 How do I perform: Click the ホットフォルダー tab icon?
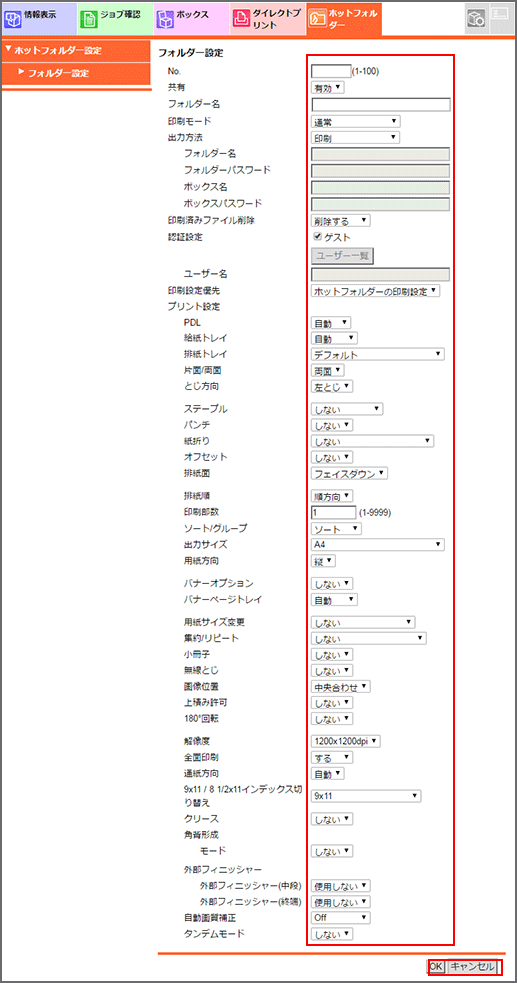click(x=316, y=18)
